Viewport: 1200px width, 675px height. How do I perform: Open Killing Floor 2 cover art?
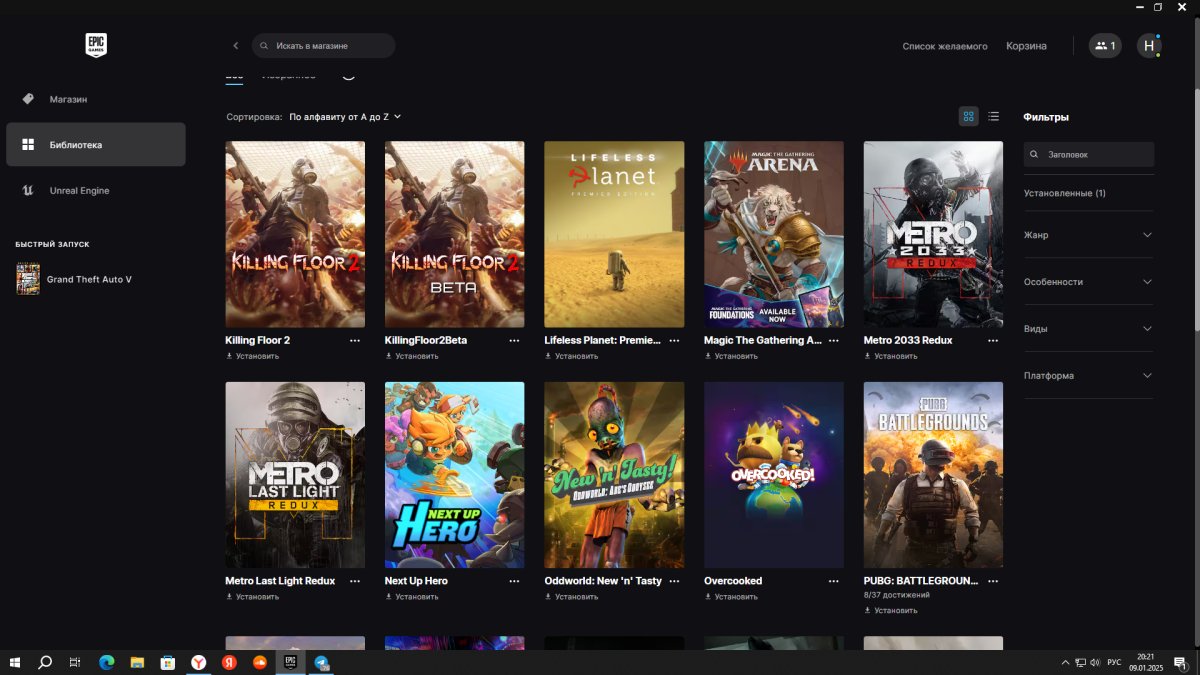[295, 234]
